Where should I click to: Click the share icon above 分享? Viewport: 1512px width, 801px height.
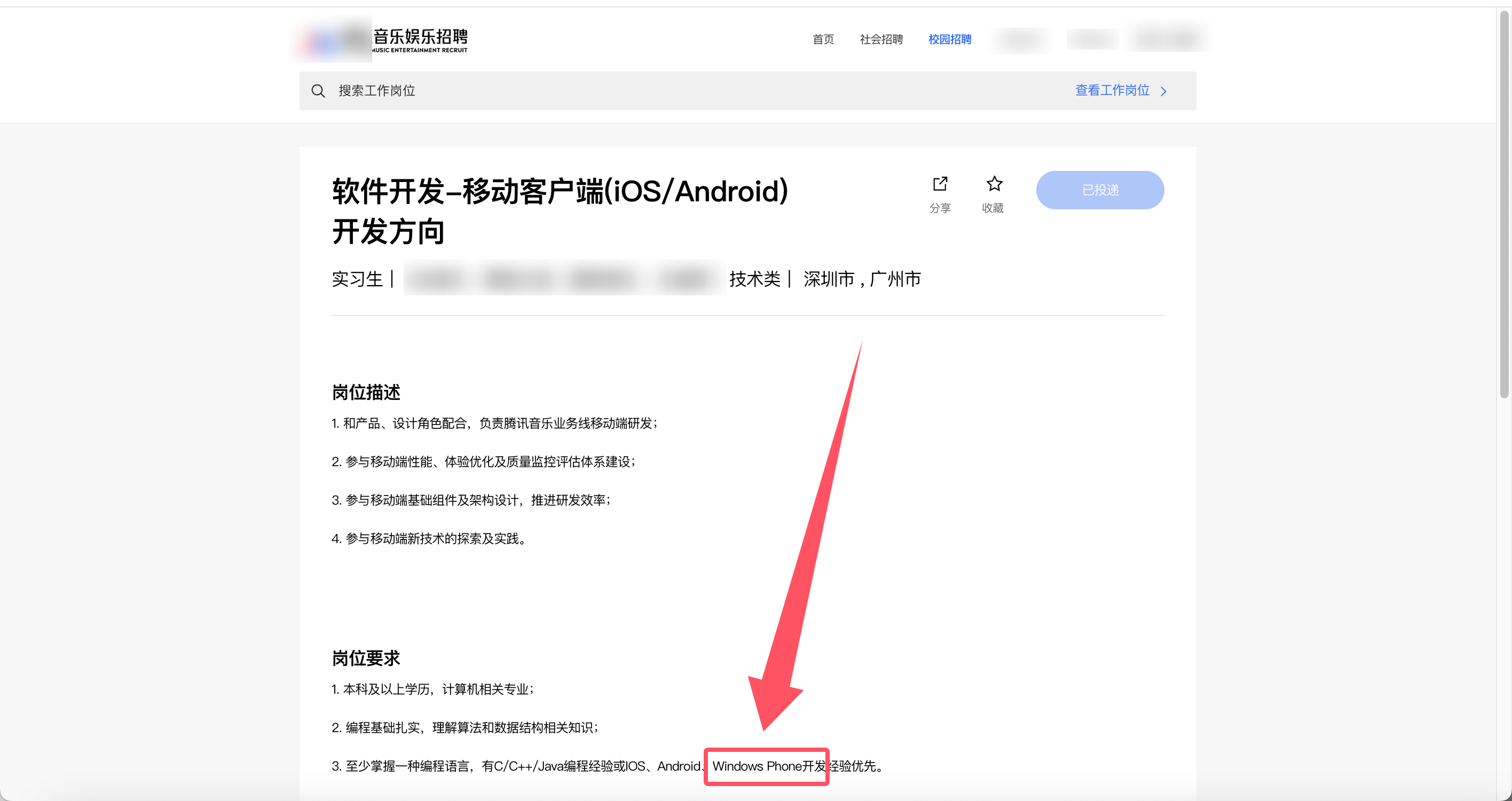pyautogui.click(x=940, y=184)
